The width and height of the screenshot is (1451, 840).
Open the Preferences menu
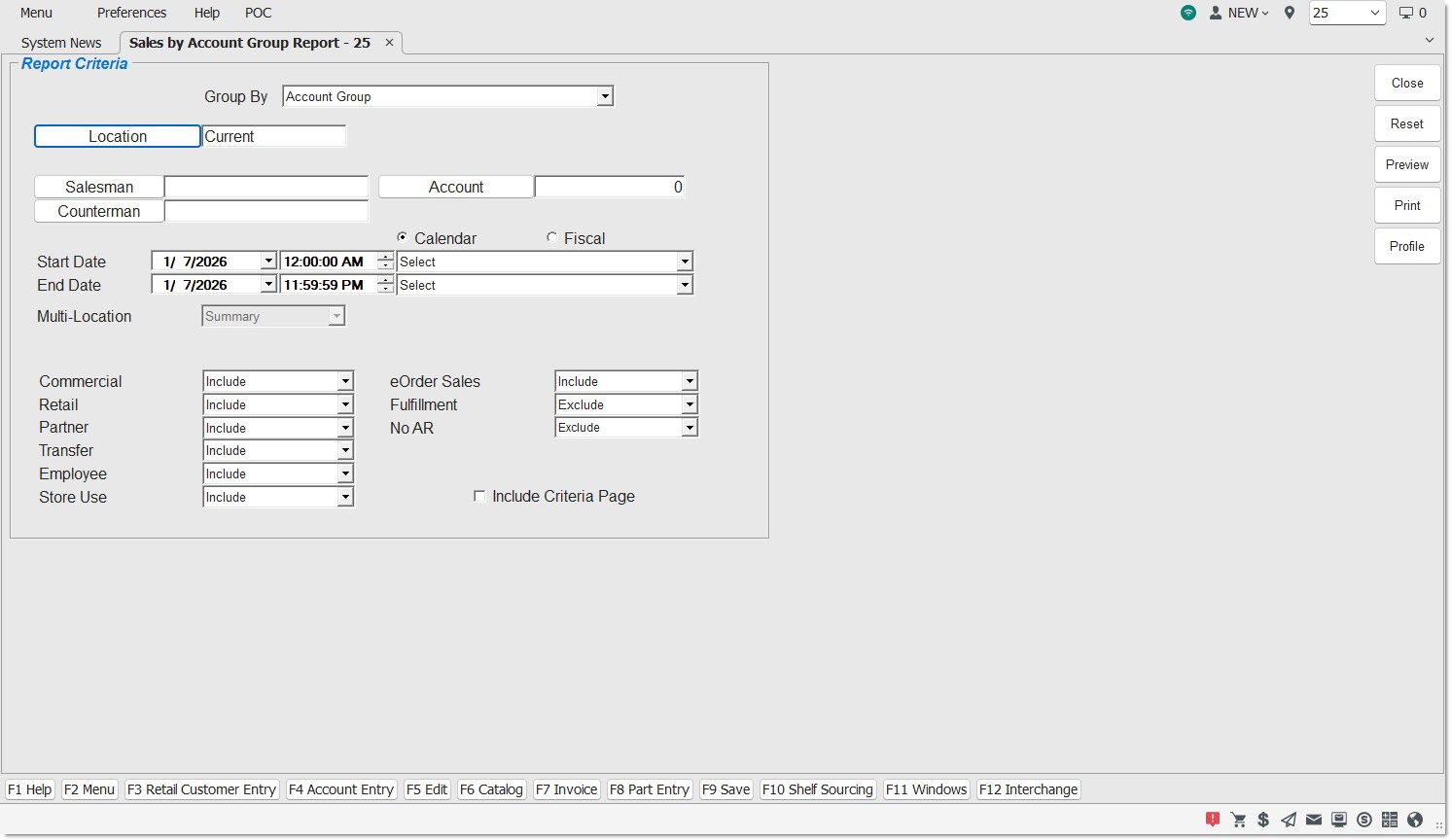[131, 13]
